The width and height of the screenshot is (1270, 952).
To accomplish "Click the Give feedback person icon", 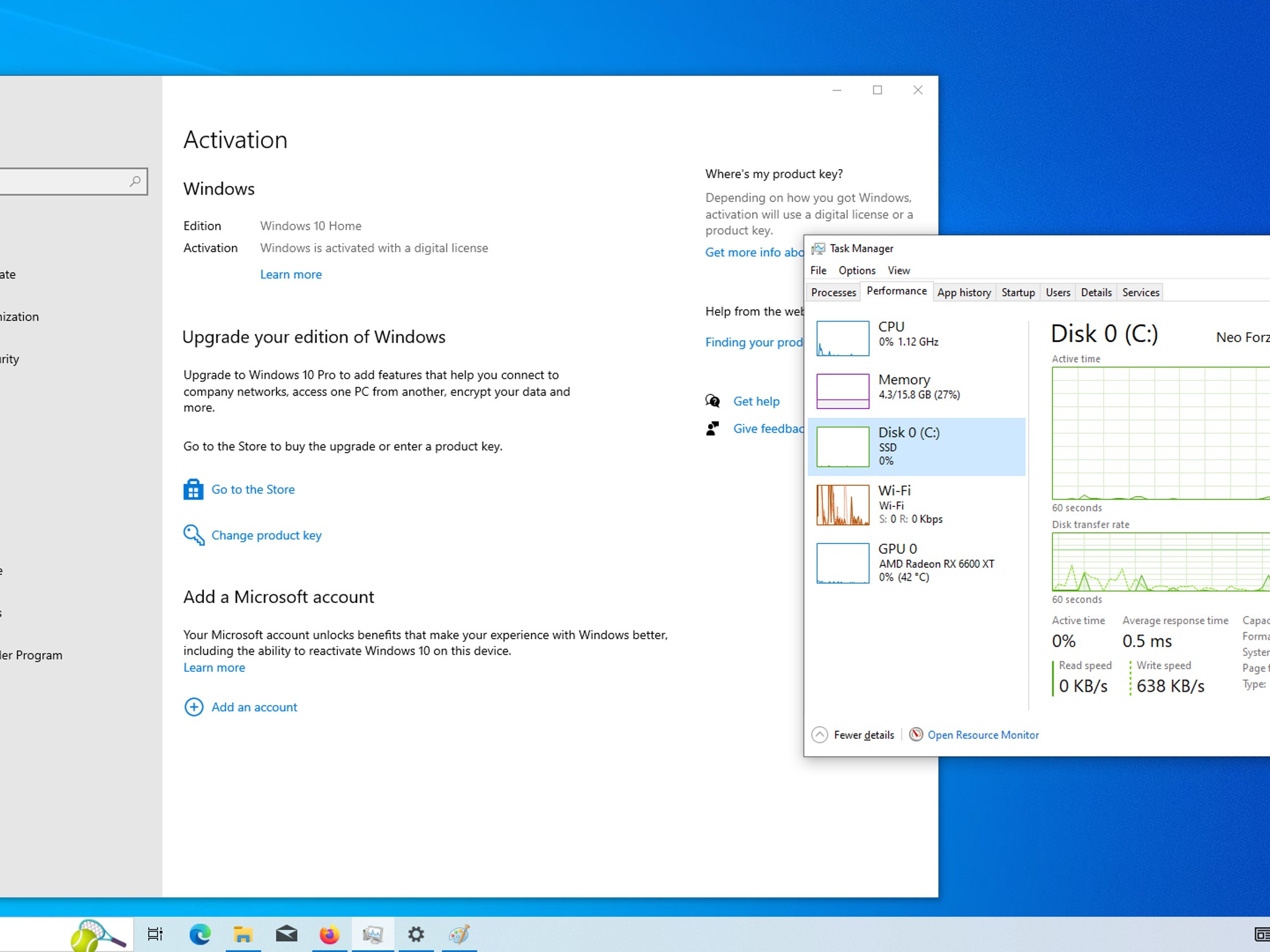I will (x=713, y=428).
